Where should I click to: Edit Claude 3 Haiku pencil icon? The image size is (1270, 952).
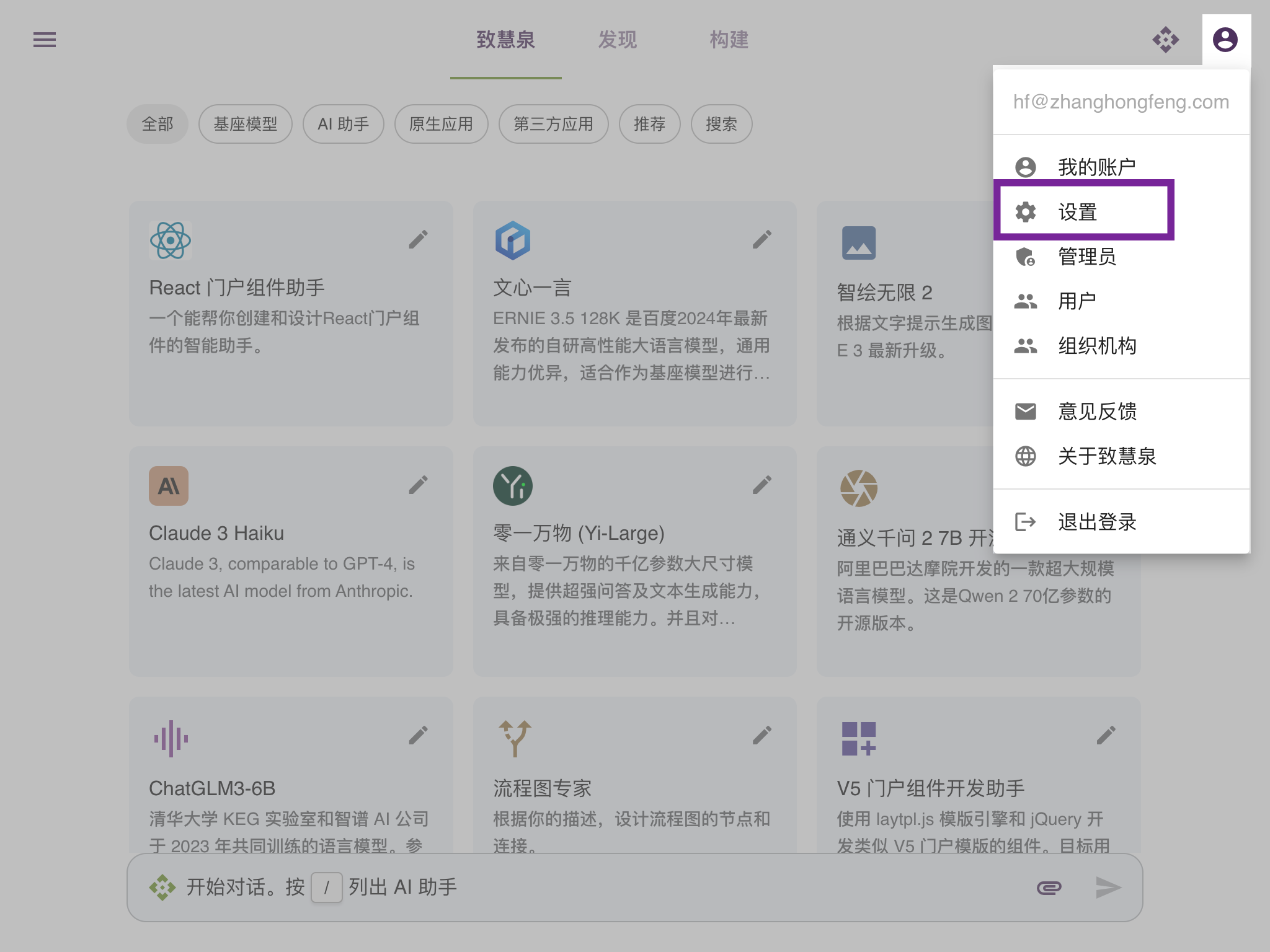click(x=419, y=485)
